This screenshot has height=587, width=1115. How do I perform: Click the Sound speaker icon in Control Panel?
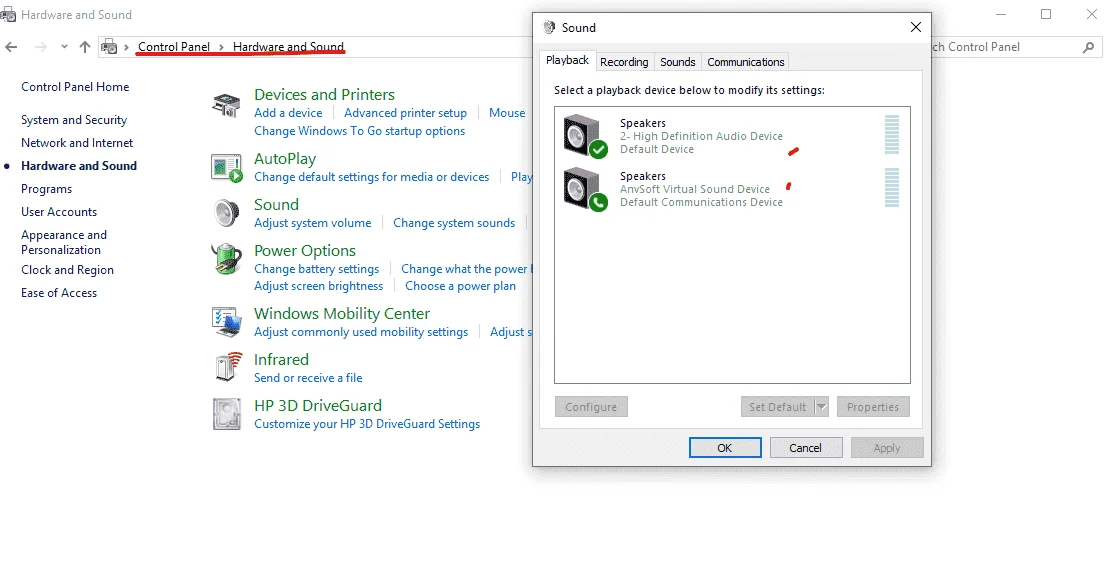click(227, 213)
